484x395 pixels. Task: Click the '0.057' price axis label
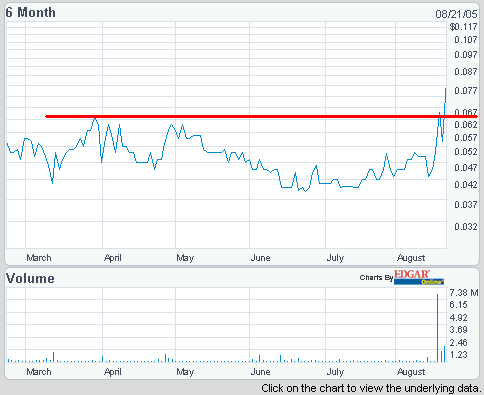[466, 137]
